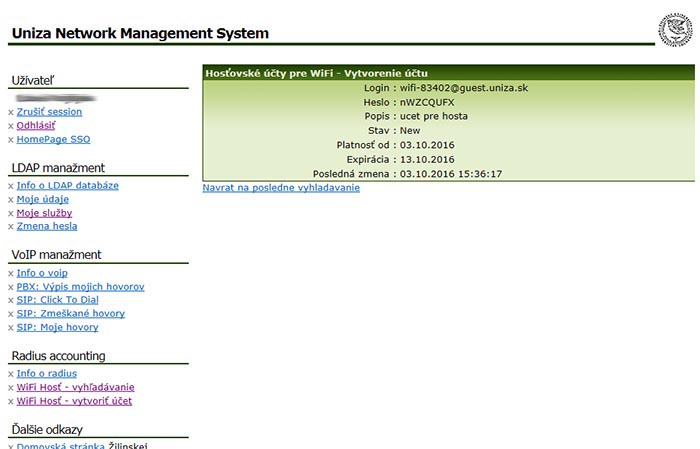Click the VoIP manažment heading

pyautogui.click(x=56, y=254)
